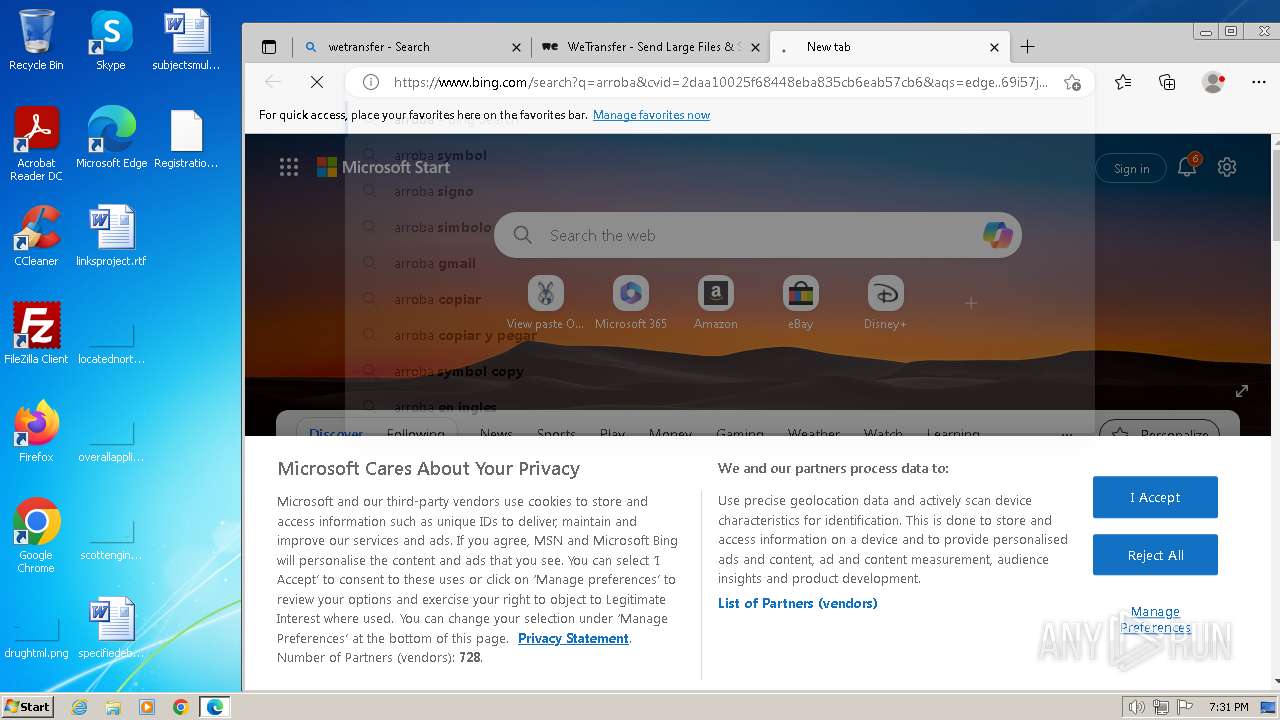Open CCleaner desktop shortcut

[x=36, y=235]
